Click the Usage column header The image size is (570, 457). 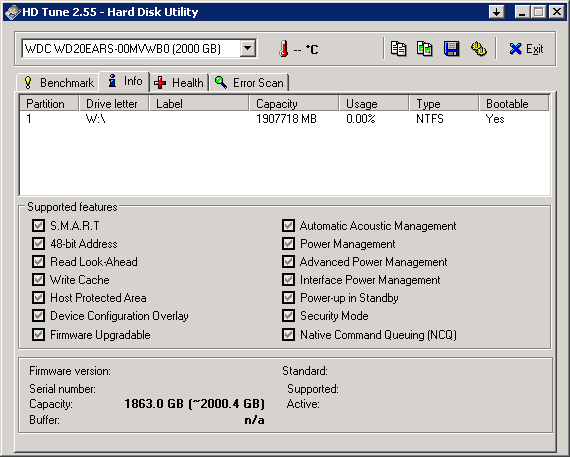pos(374,104)
